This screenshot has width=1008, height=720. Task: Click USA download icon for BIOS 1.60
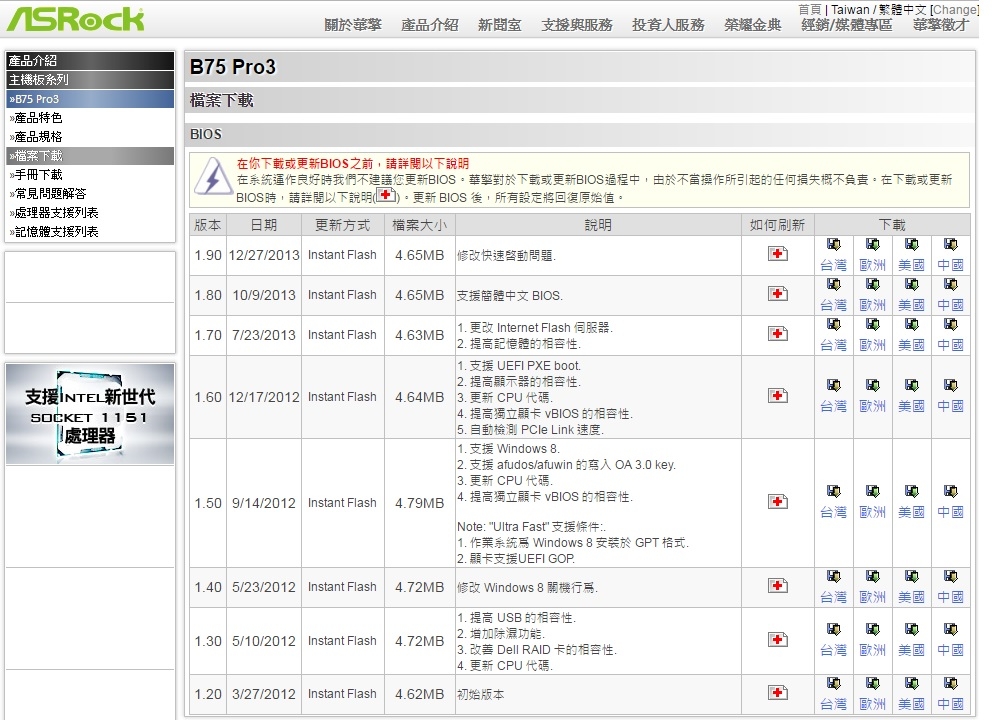pos(912,385)
